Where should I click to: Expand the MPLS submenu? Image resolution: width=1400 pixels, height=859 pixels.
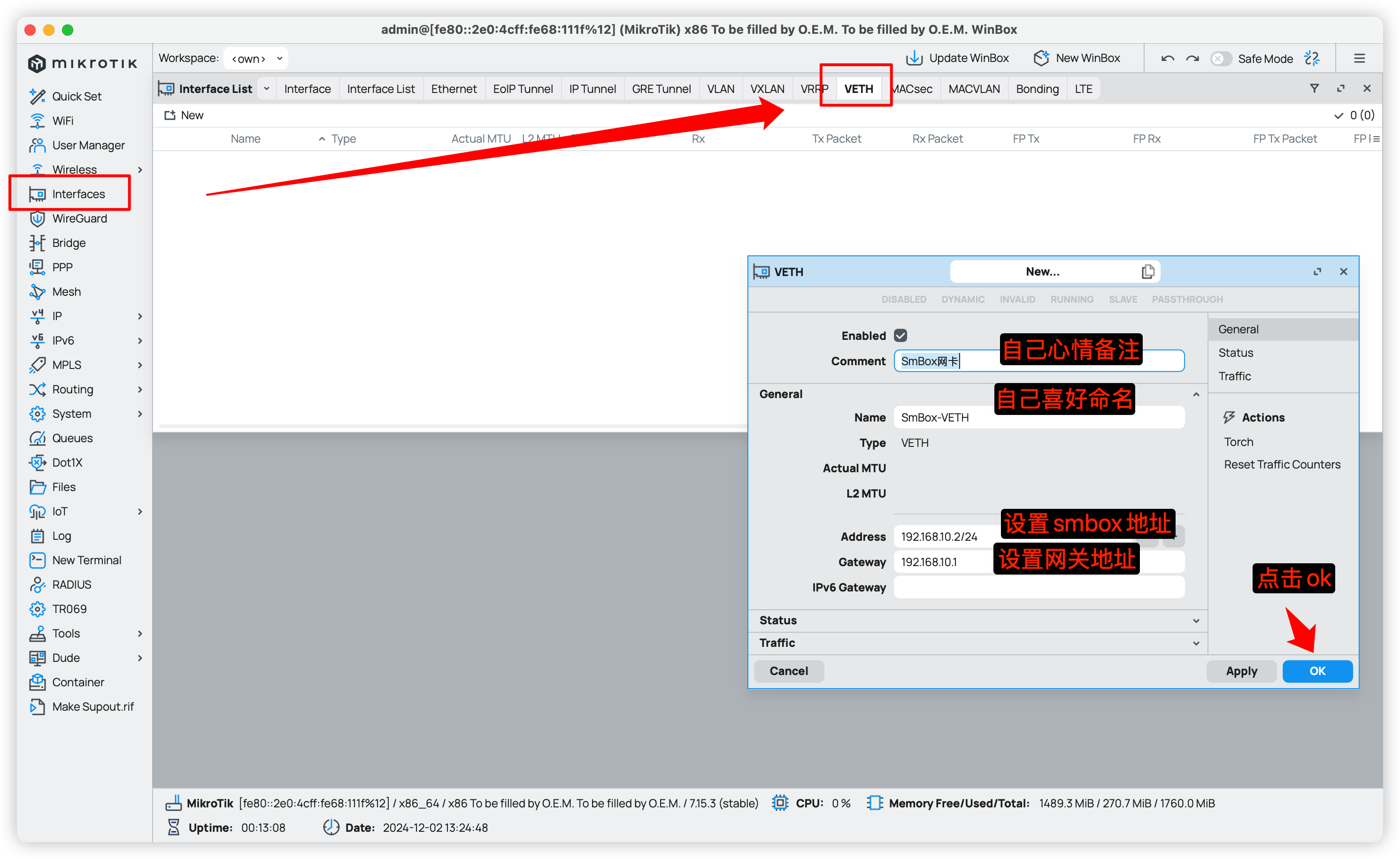pyautogui.click(x=140, y=365)
